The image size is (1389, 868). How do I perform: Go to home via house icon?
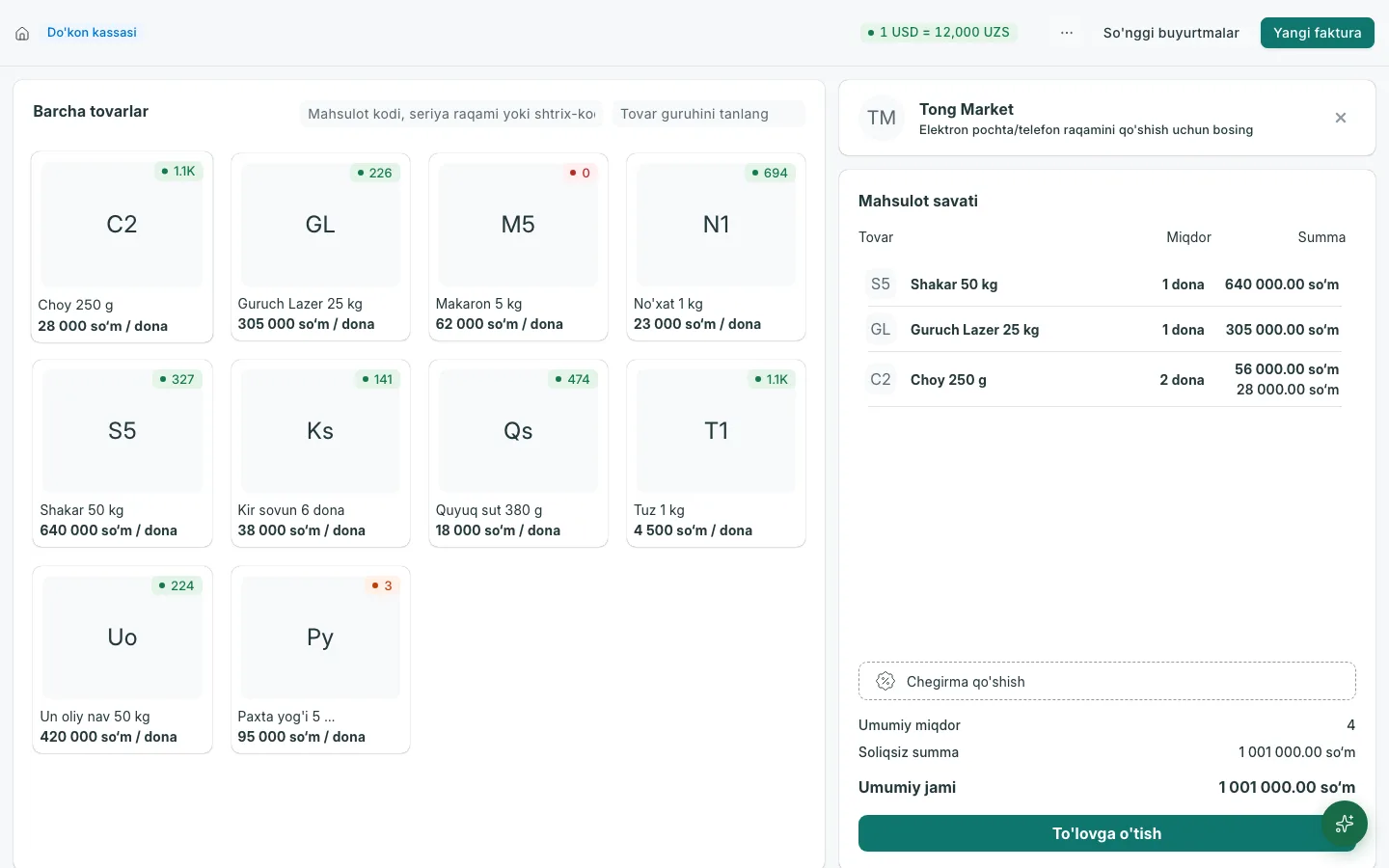22,33
